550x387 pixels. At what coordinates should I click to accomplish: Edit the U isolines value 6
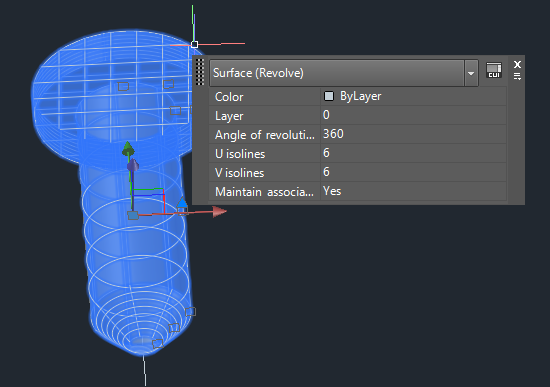[413, 153]
